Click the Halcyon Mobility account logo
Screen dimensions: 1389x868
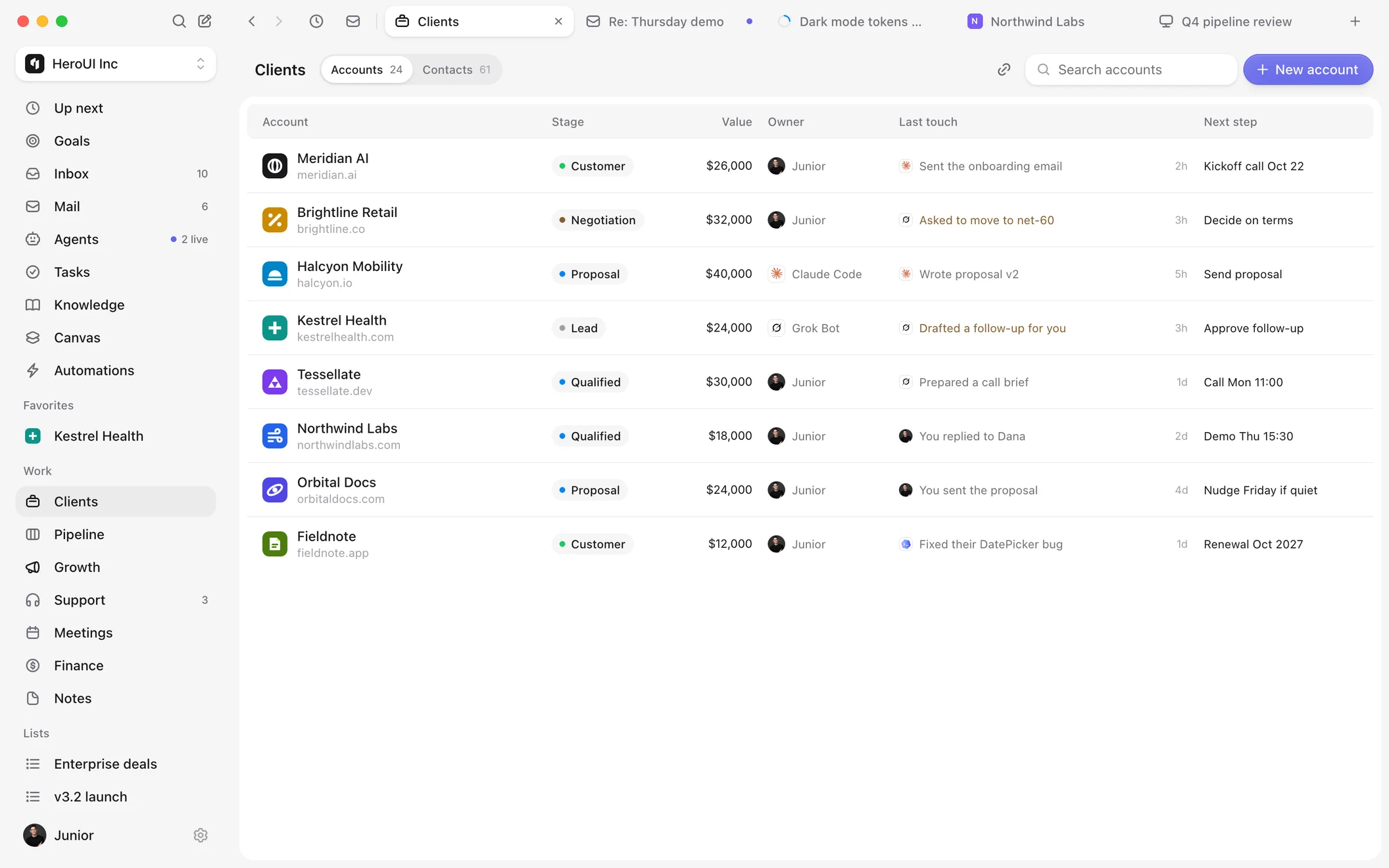[275, 274]
